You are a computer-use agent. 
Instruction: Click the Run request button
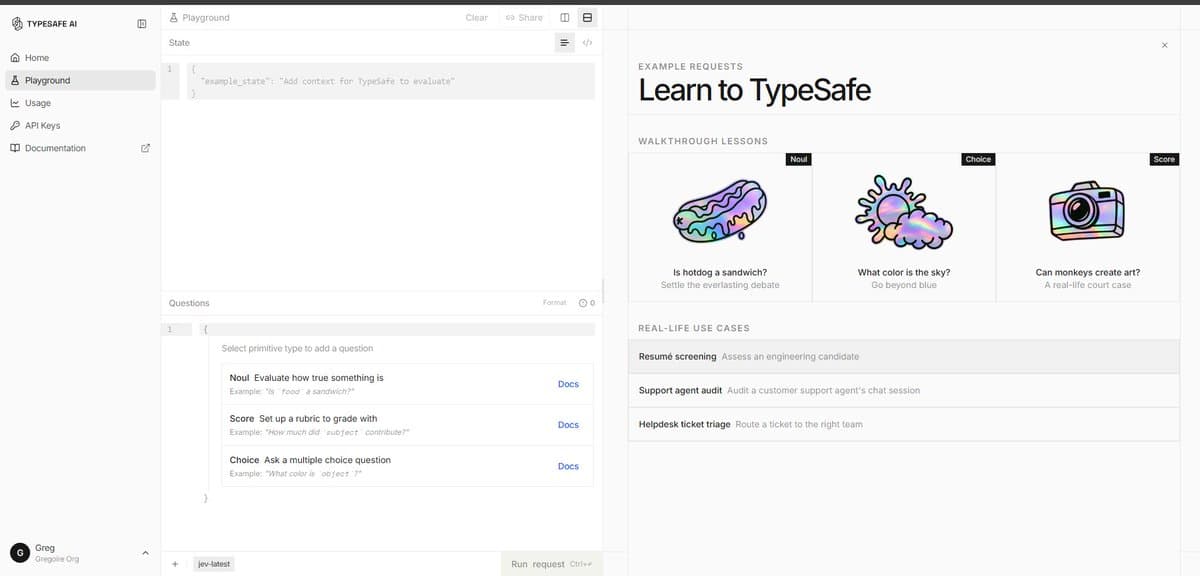(554, 564)
